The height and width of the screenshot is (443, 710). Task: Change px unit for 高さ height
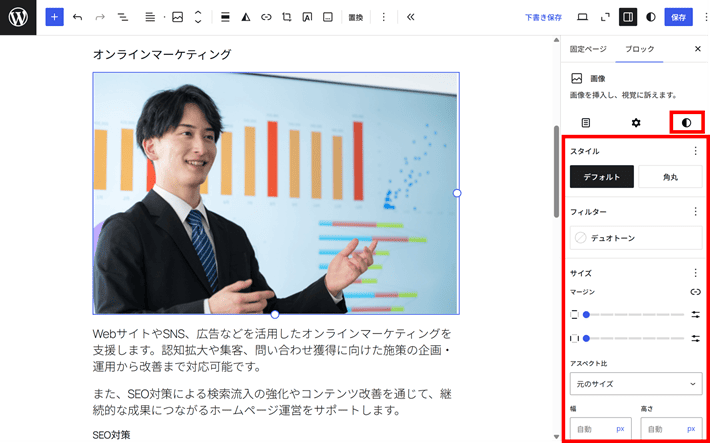[x=691, y=429]
